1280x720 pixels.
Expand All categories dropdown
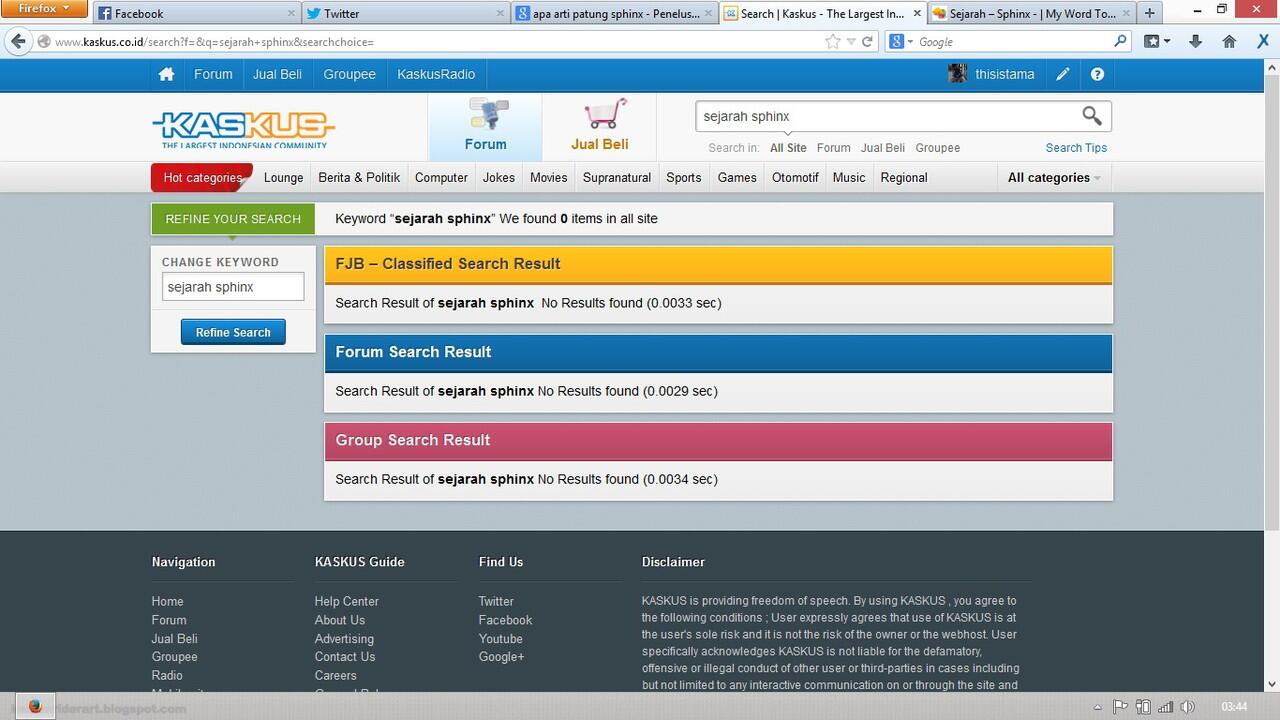(1054, 178)
